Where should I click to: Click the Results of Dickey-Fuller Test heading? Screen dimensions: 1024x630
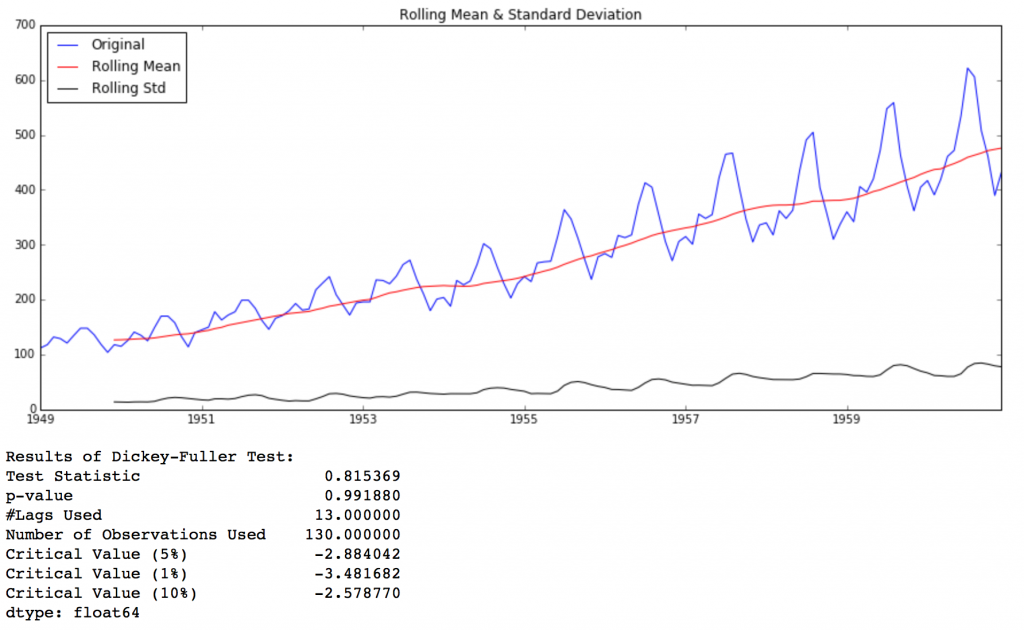pos(150,457)
